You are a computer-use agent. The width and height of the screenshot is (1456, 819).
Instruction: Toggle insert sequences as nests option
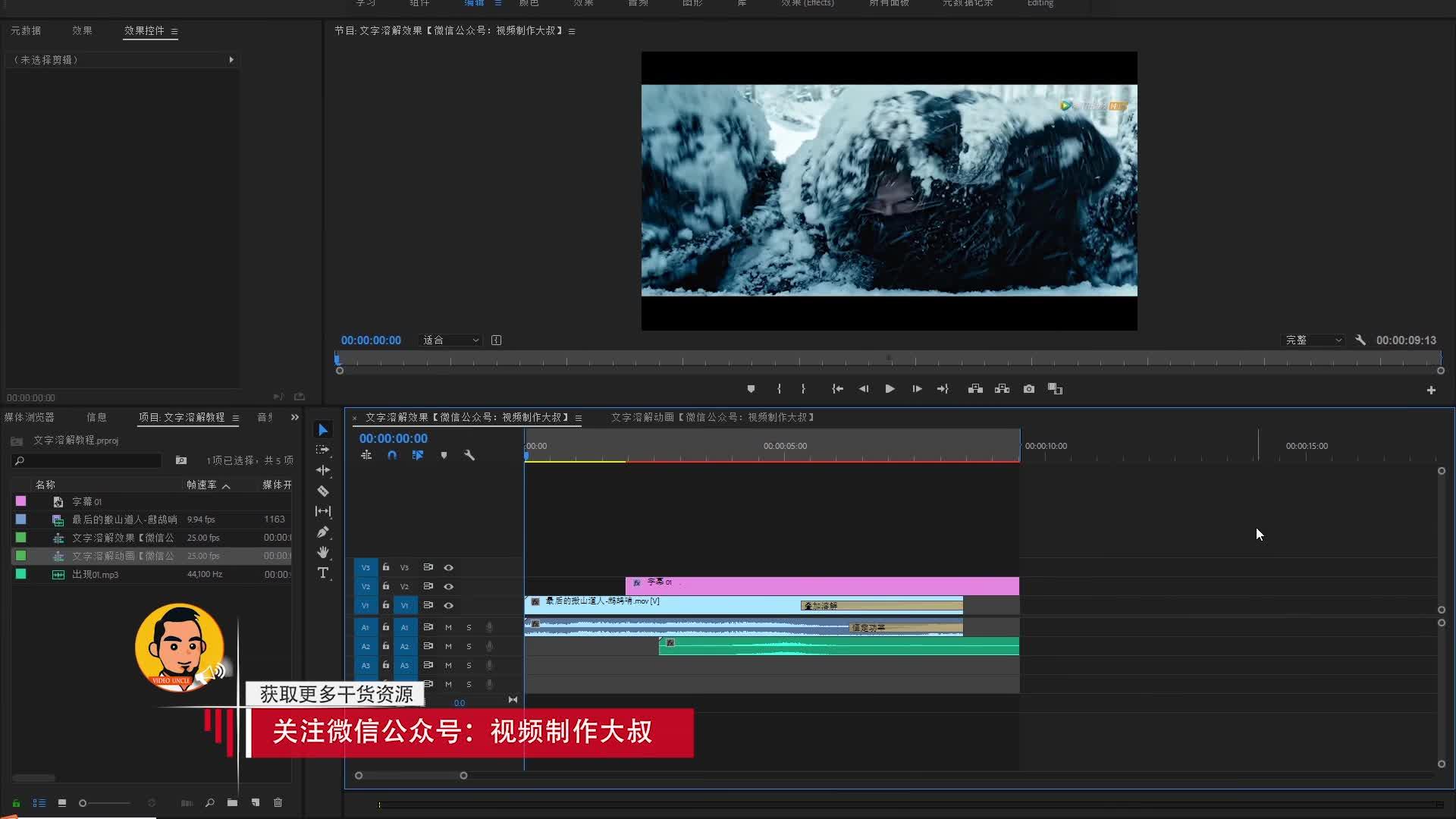click(x=366, y=455)
